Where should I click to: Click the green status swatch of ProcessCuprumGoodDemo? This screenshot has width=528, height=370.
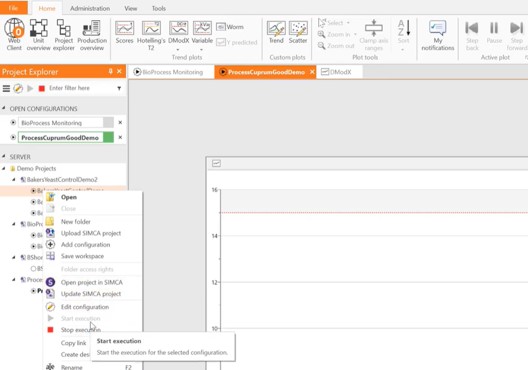(108, 137)
